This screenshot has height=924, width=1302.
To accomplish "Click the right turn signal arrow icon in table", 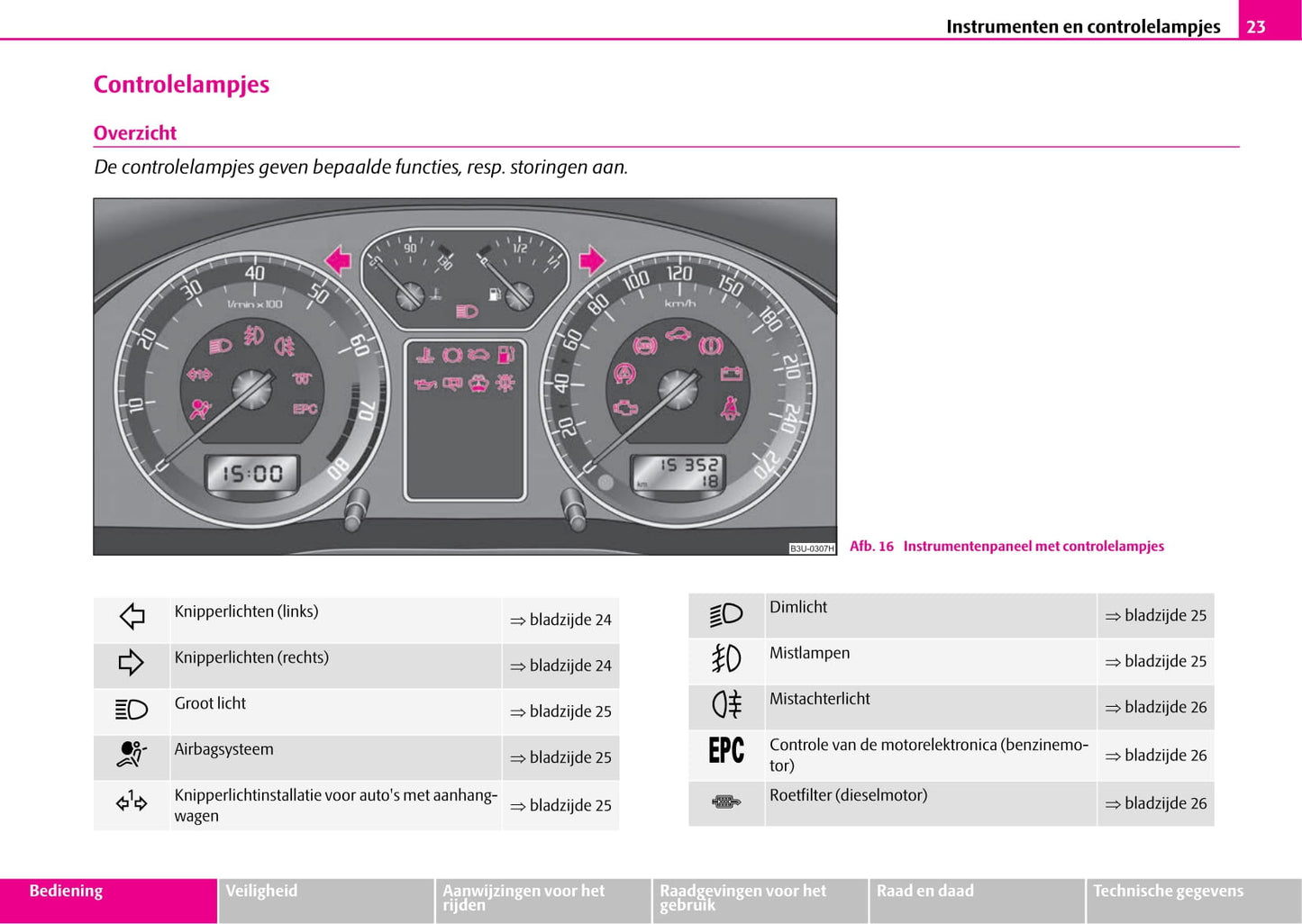I will coord(132,663).
